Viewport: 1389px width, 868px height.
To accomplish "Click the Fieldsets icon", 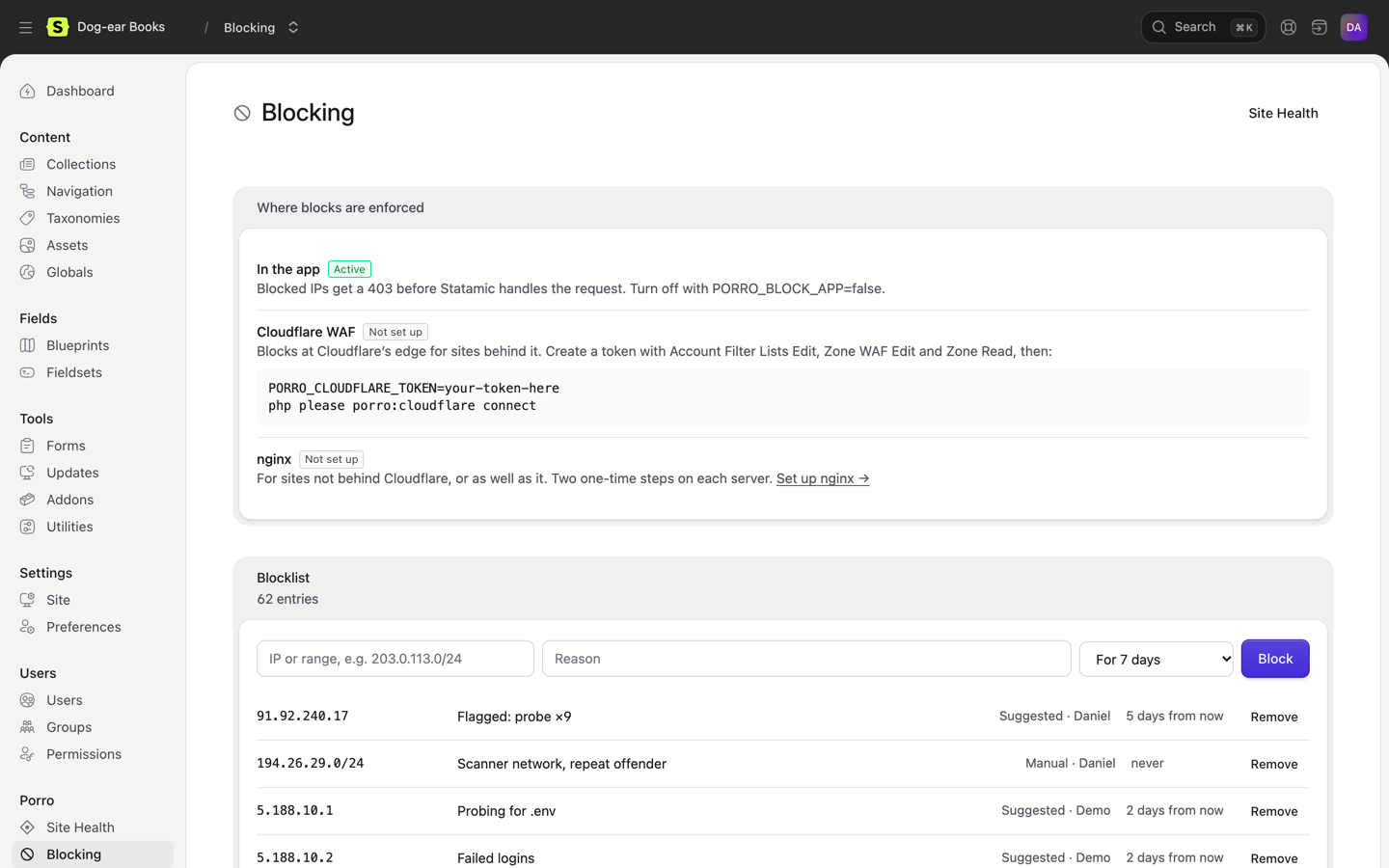I will click(27, 373).
